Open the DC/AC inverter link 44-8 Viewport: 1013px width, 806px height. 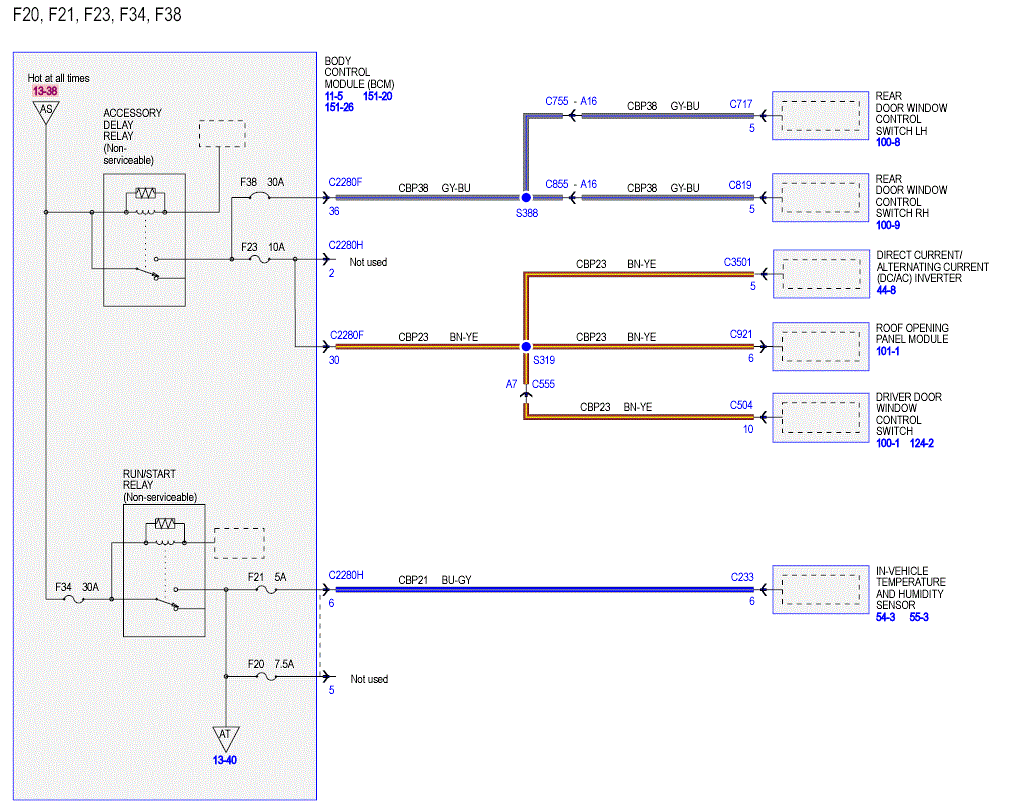886,290
